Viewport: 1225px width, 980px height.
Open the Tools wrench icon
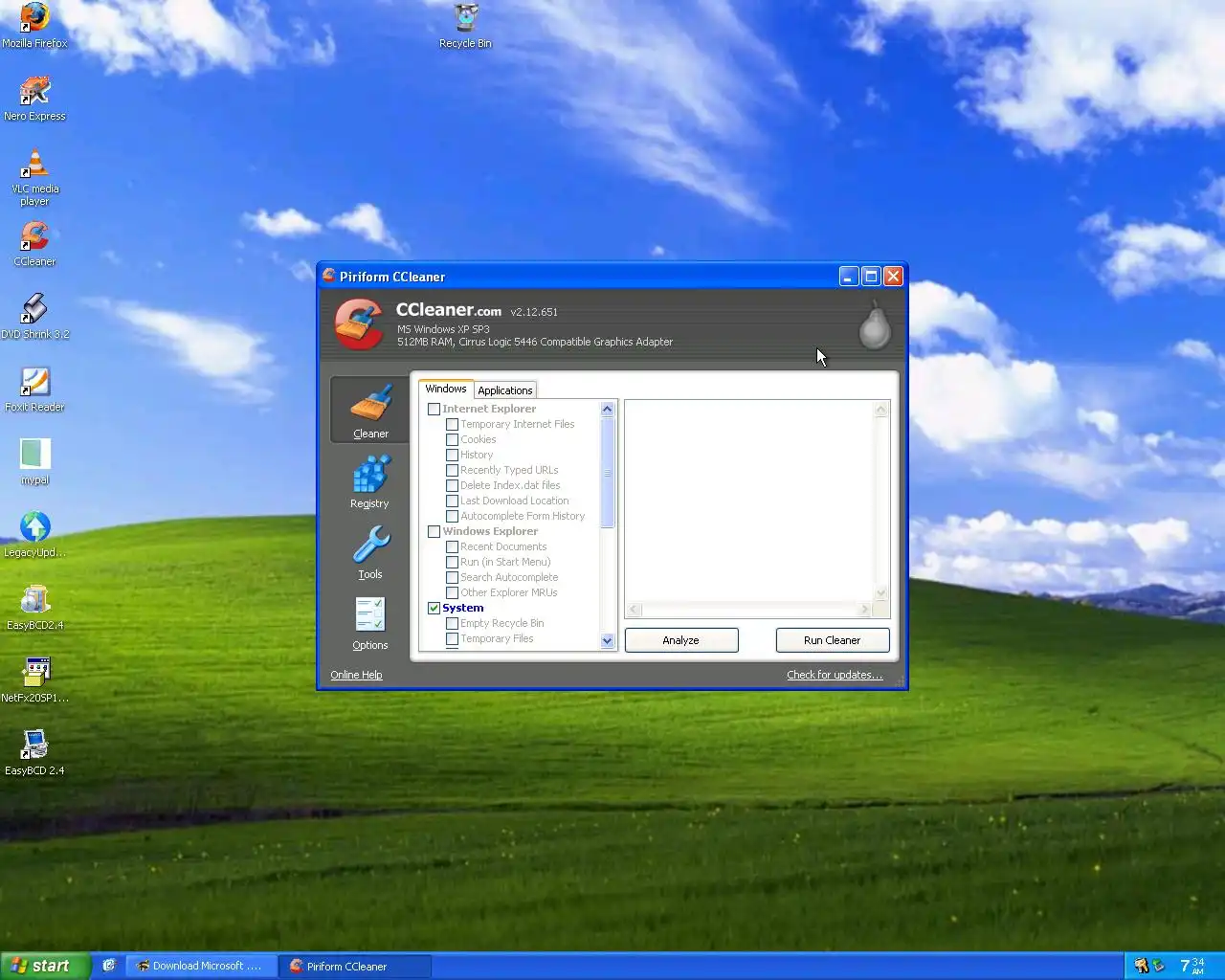pyautogui.click(x=370, y=545)
